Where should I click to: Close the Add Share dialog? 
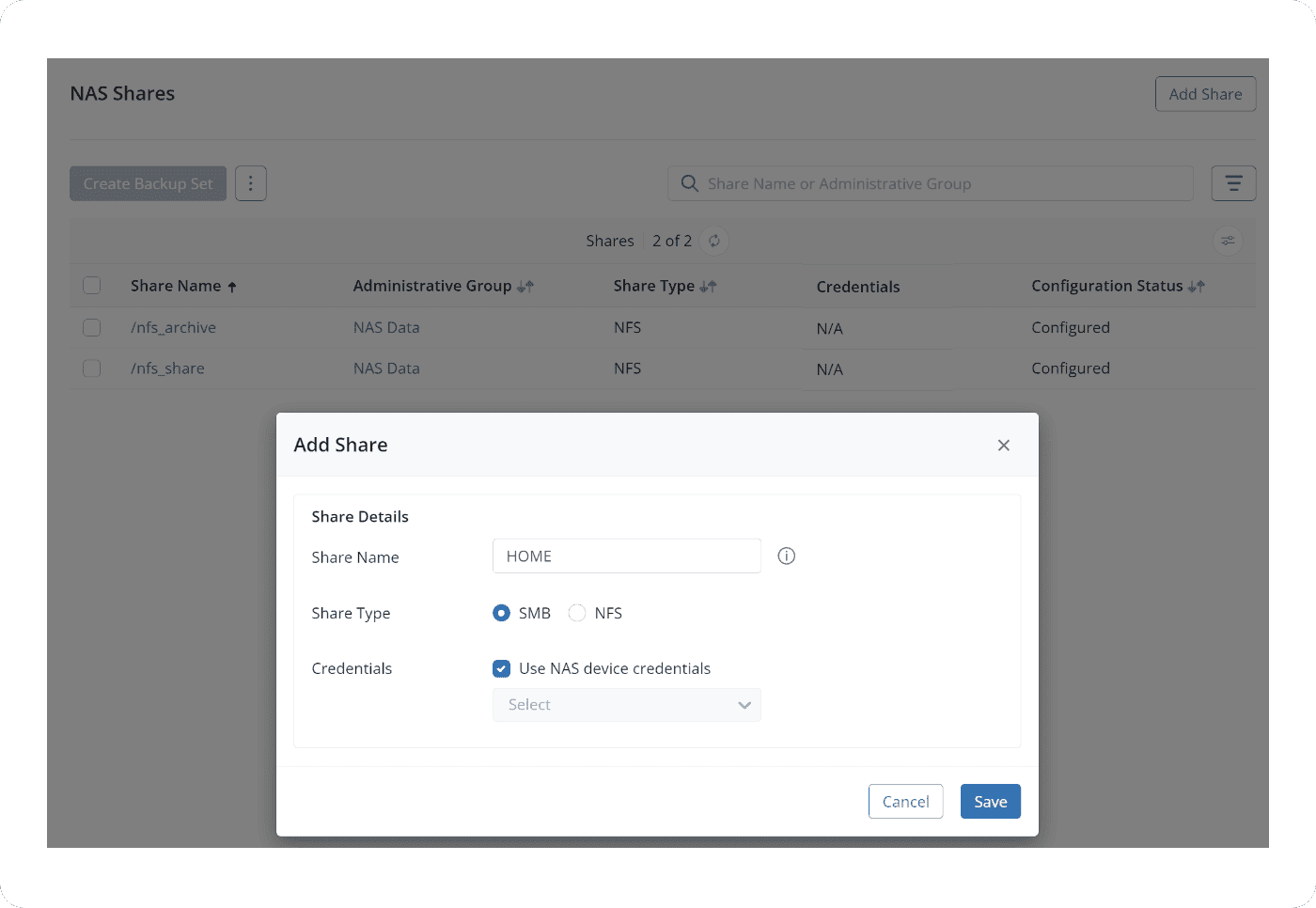click(x=1003, y=446)
